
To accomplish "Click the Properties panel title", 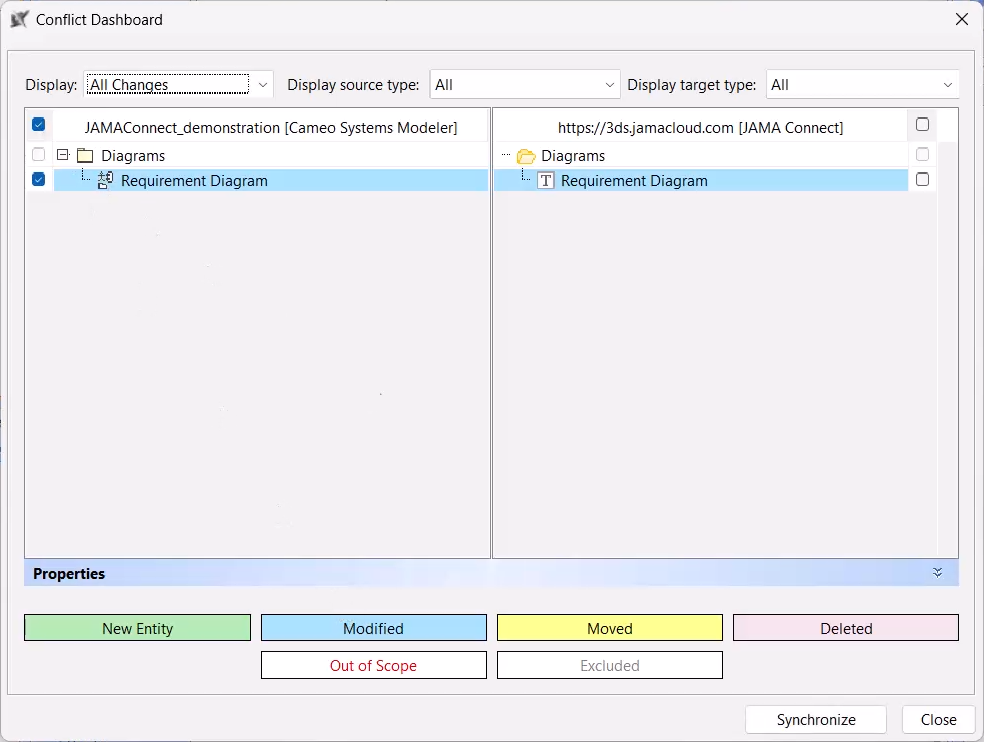I will [69, 573].
